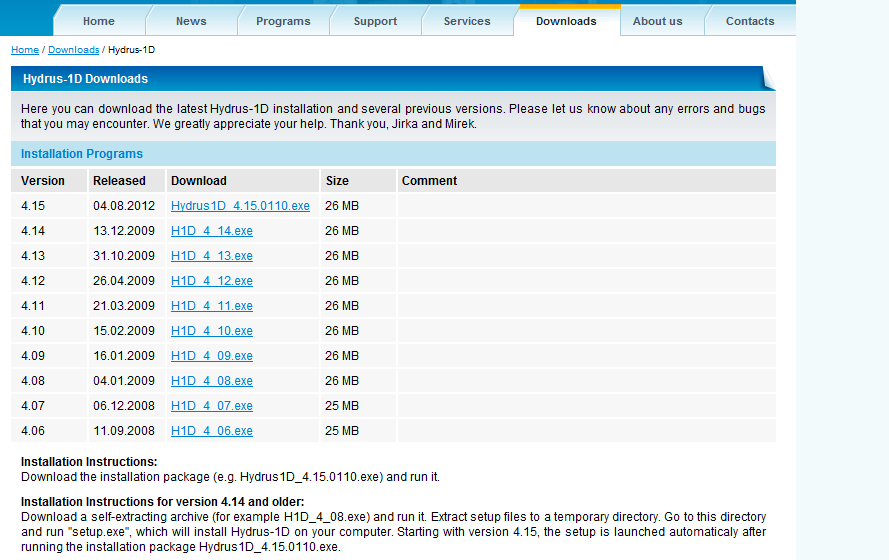Screen dimensions: 889x560
Task: Navigate to the Contacts tab
Action: [749, 21]
